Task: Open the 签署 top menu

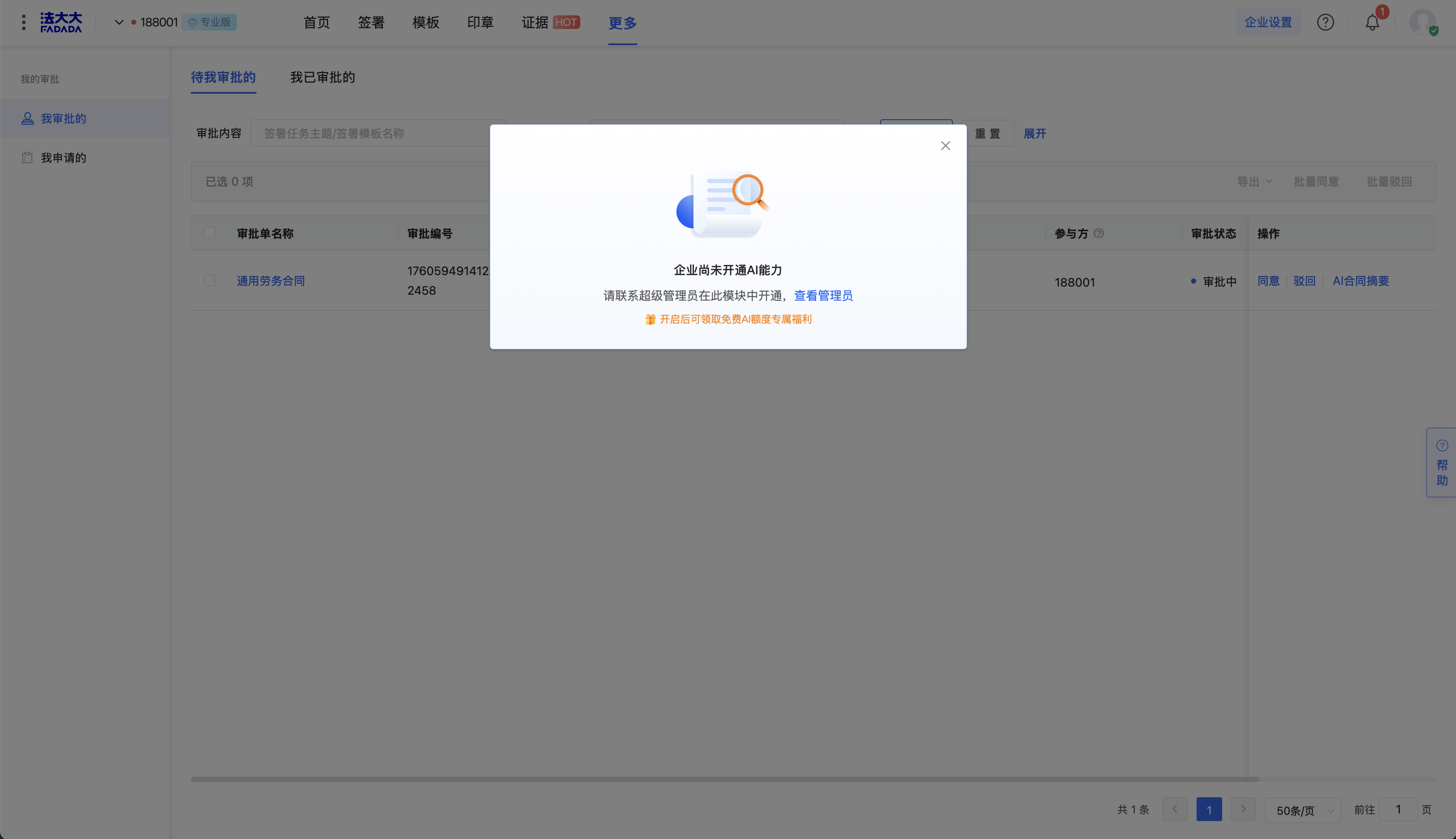Action: tap(371, 23)
